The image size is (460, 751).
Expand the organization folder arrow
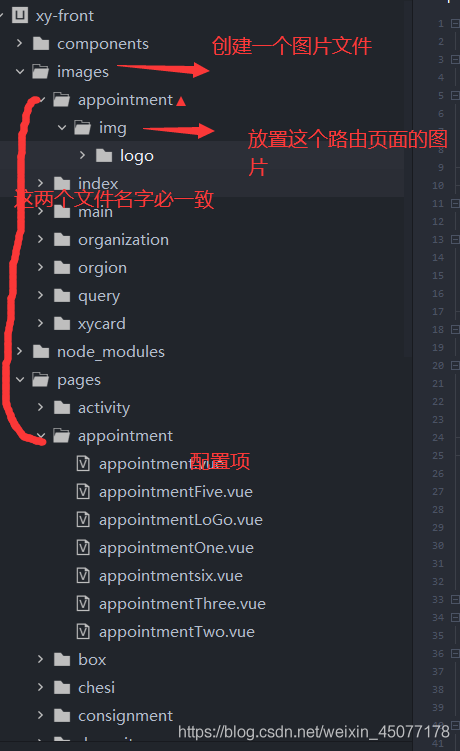click(x=40, y=239)
